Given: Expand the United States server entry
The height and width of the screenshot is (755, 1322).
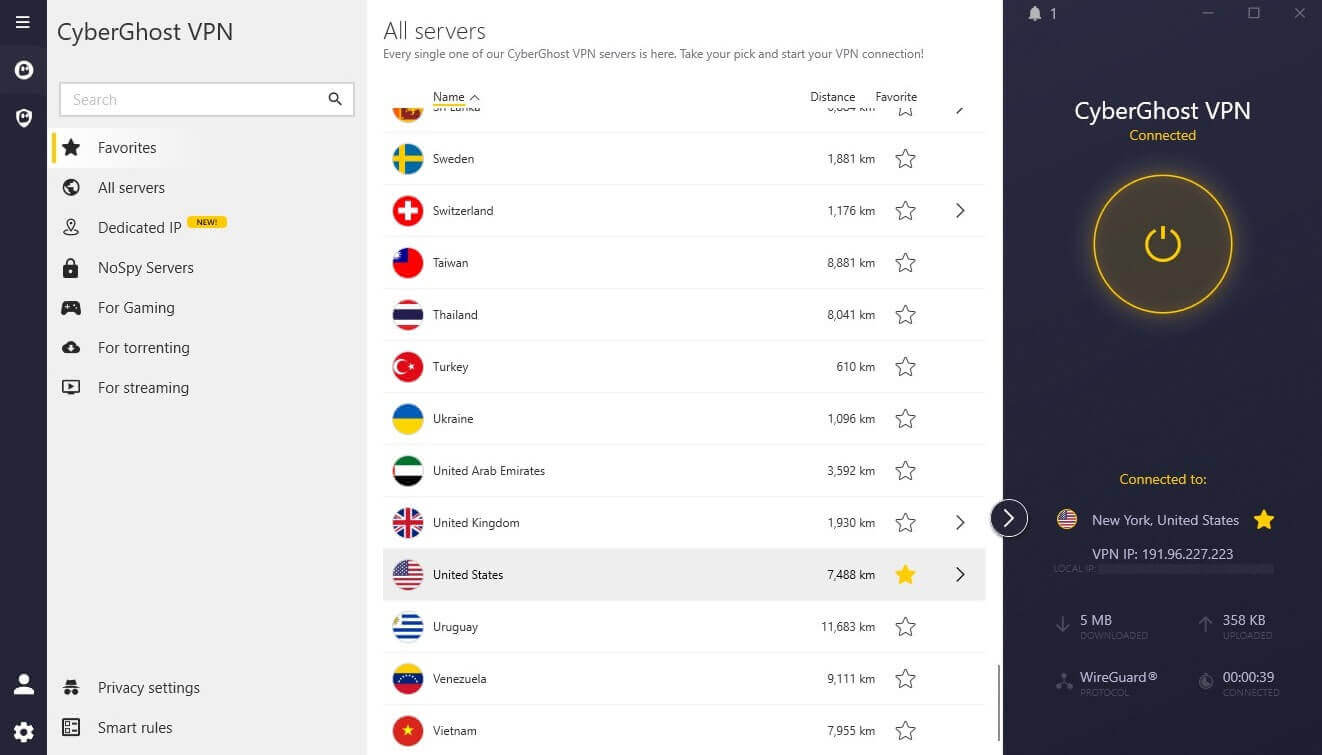Looking at the screenshot, I should 959,574.
